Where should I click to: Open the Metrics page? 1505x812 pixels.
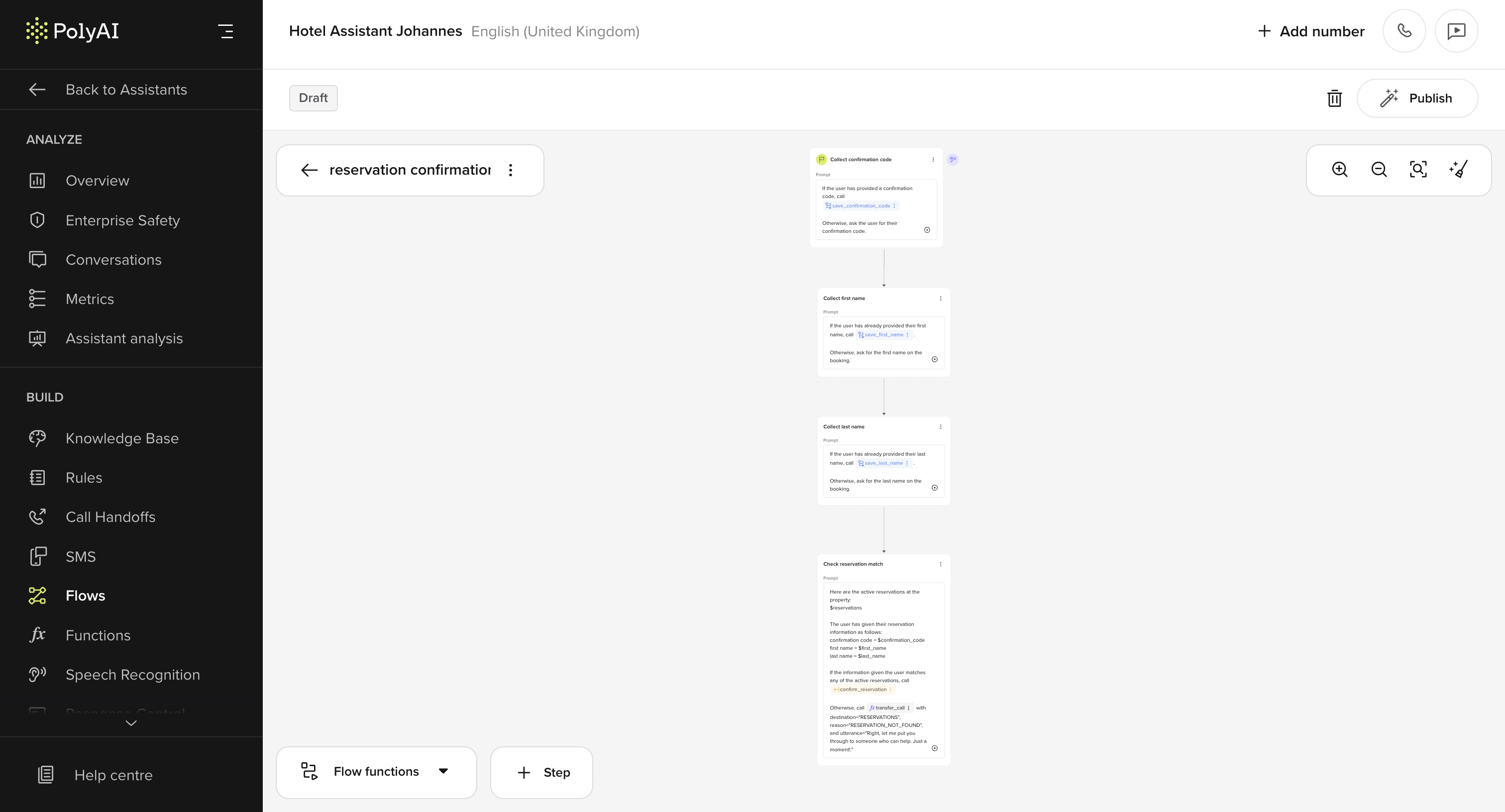[90, 299]
